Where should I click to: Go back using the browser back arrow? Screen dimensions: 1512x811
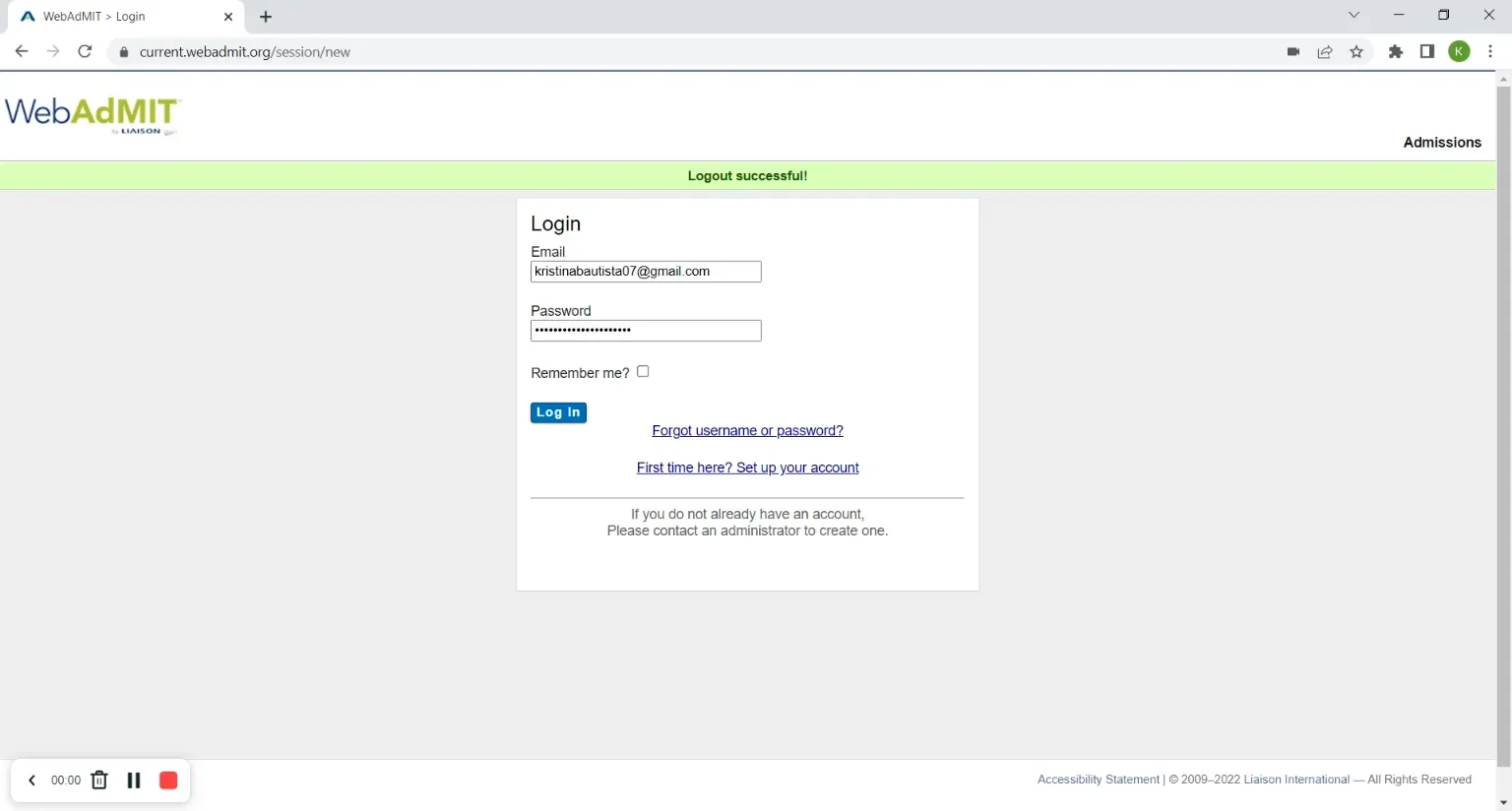[22, 51]
